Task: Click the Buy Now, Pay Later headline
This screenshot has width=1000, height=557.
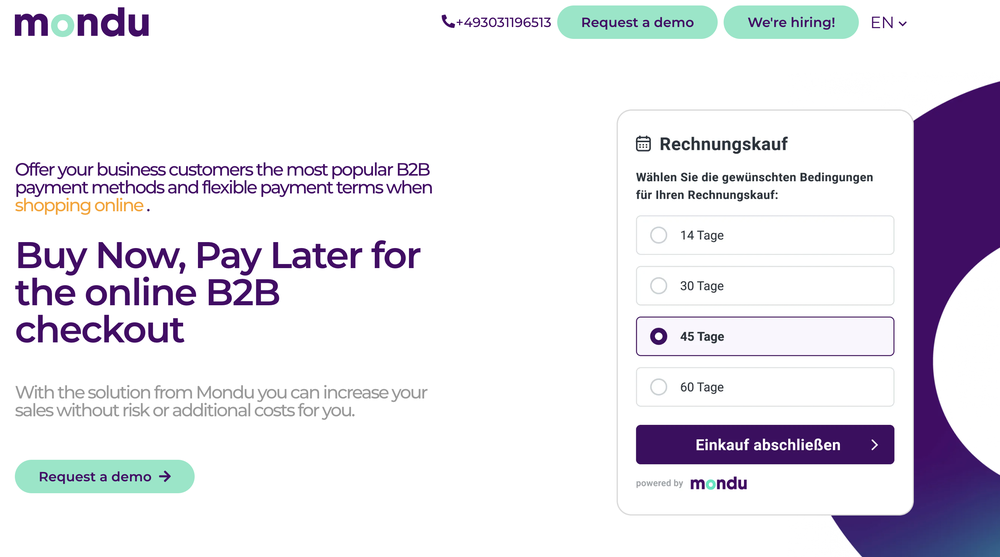Action: (x=217, y=292)
